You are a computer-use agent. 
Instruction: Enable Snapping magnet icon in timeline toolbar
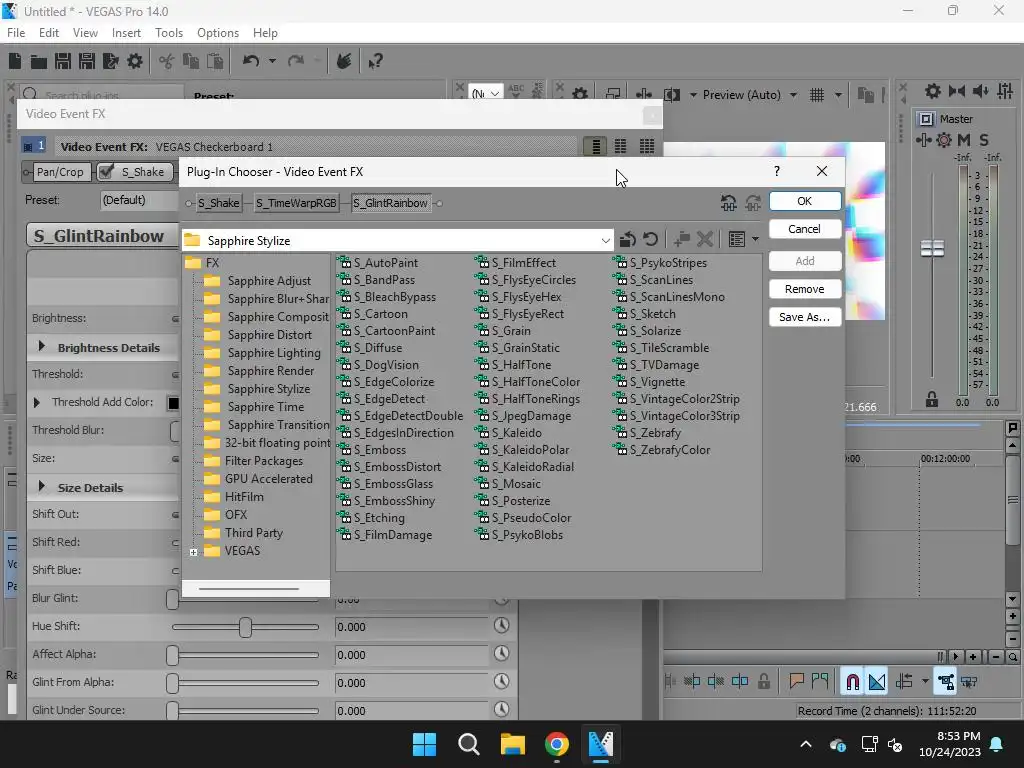pos(852,682)
